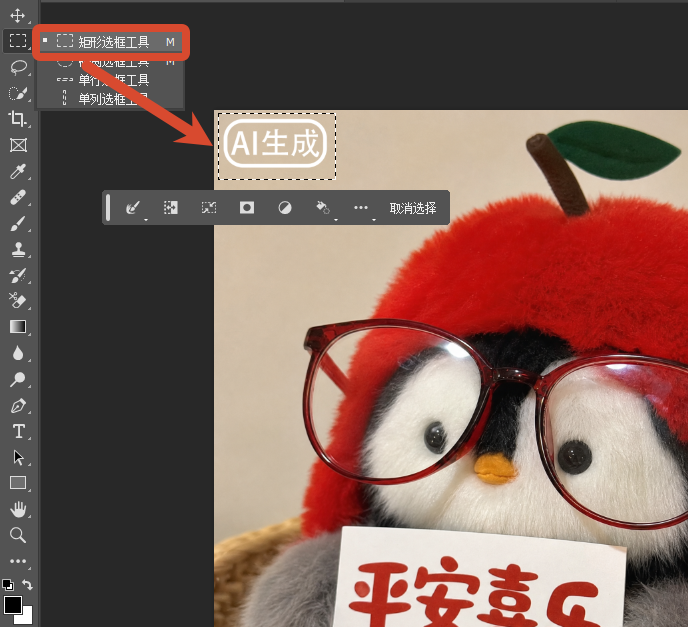Select the Hand tool
688x627 pixels.
[x=18, y=509]
